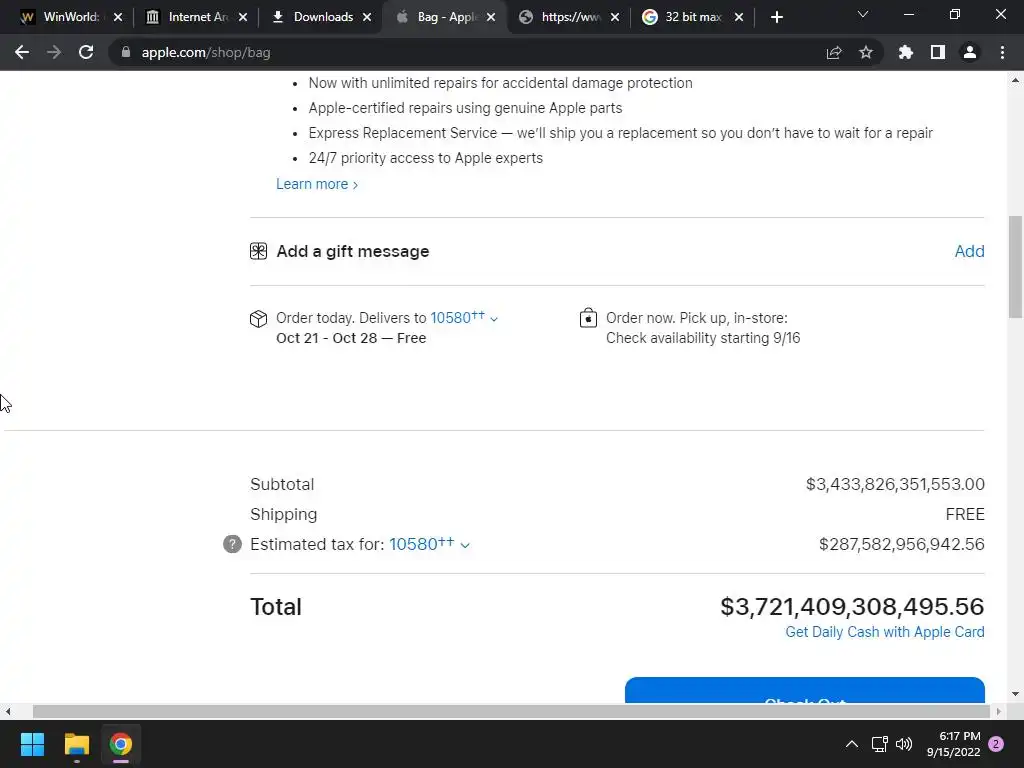Click the tax amount $287,582,956,942.56
This screenshot has width=1024, height=768.
(x=901, y=544)
